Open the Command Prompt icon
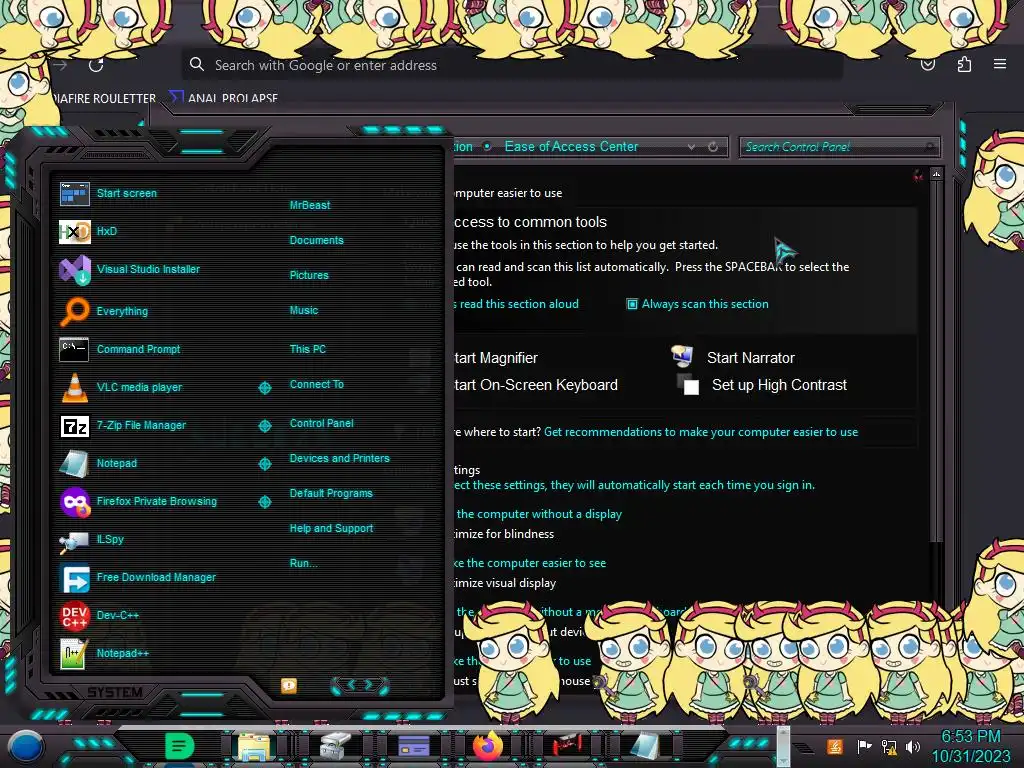1024x768 pixels. coord(74,349)
